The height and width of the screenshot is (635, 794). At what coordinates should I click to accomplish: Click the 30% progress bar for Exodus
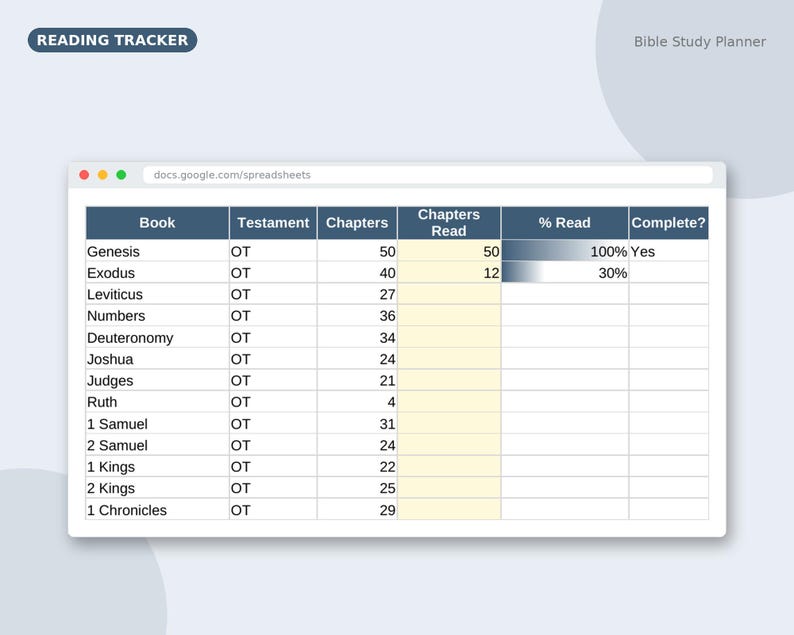pos(565,272)
